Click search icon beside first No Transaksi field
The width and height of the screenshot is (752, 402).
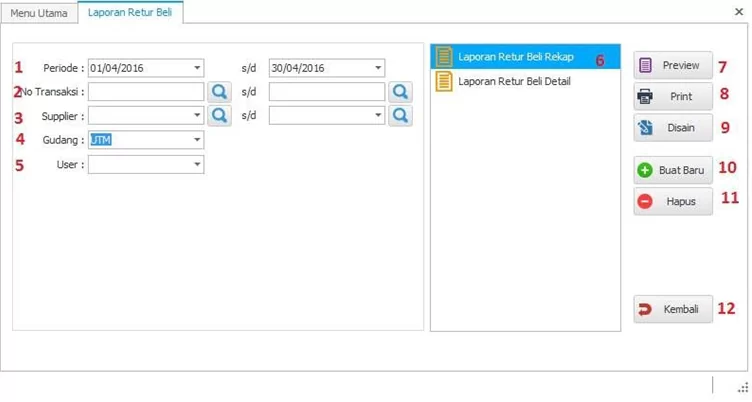219,92
